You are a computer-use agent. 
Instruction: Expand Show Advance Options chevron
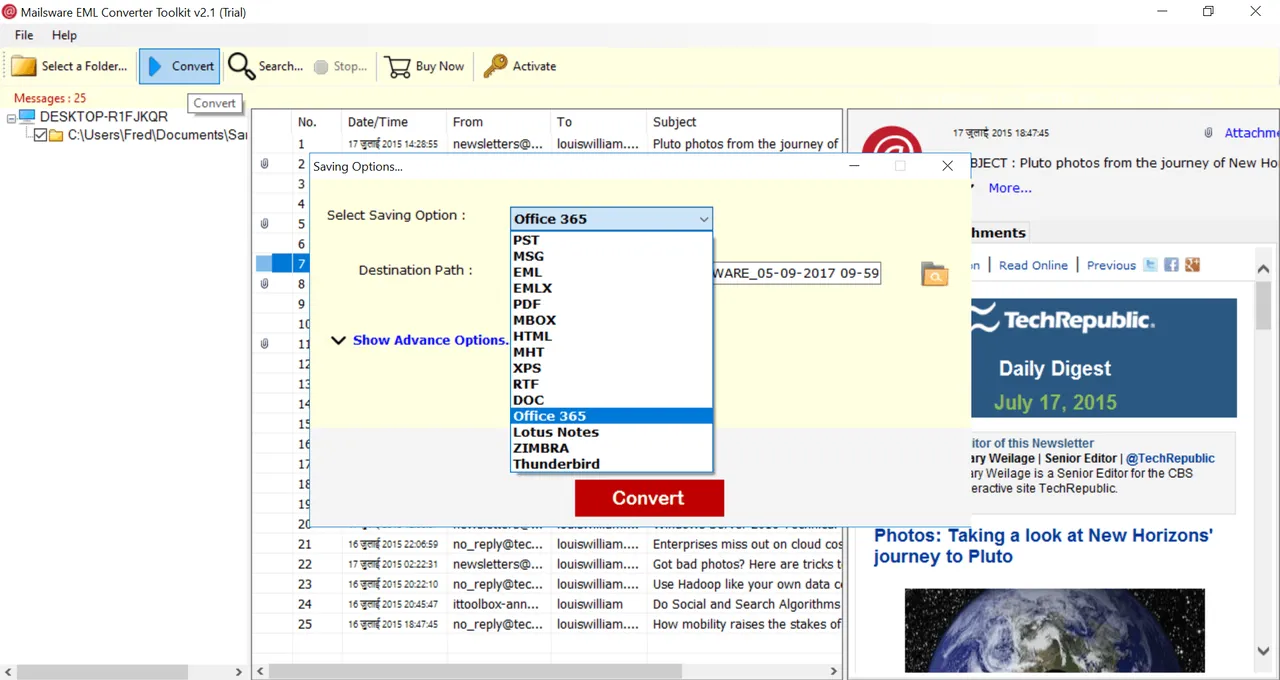pos(338,340)
